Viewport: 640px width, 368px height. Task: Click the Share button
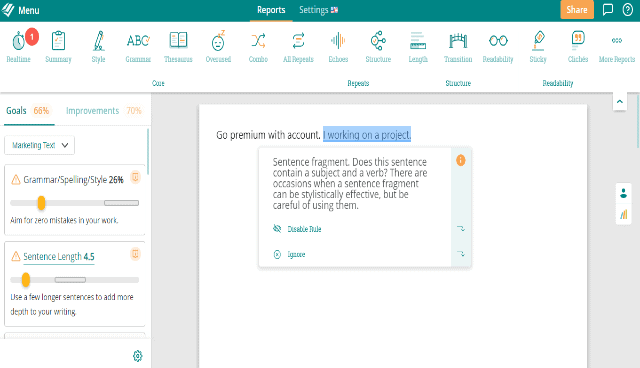(x=577, y=10)
